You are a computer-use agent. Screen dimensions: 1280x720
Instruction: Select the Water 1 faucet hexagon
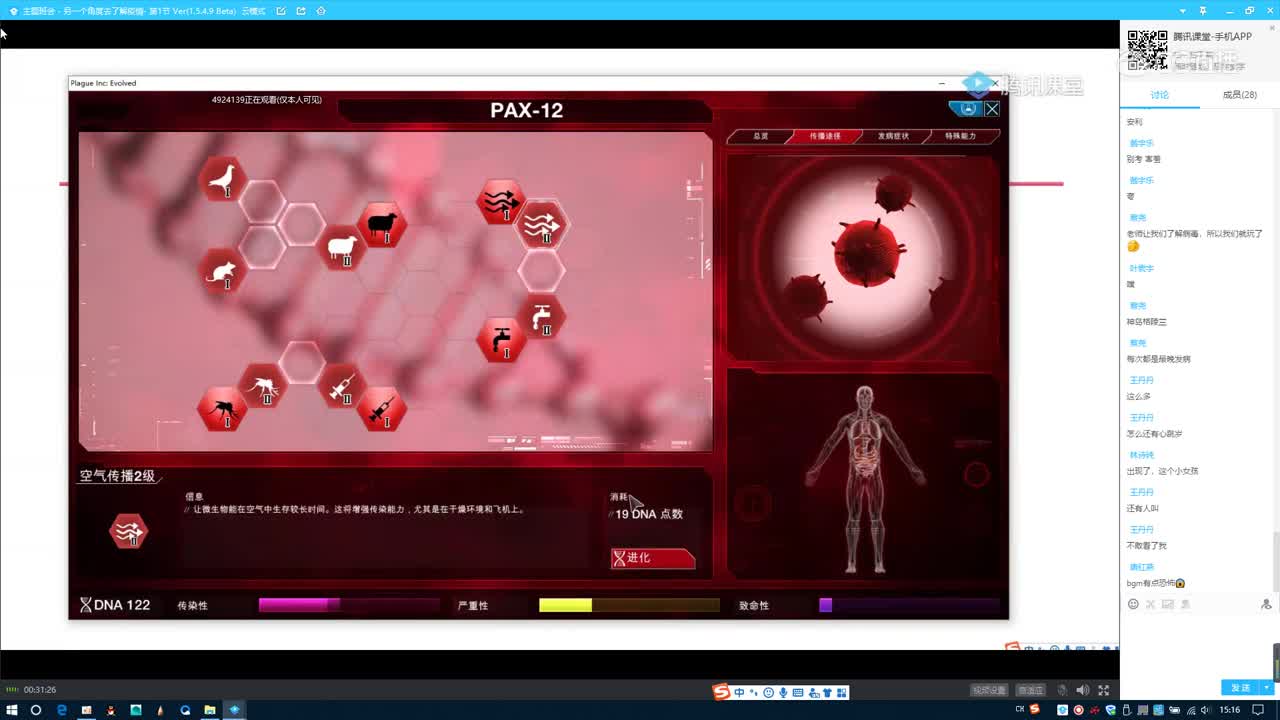[x=501, y=340]
